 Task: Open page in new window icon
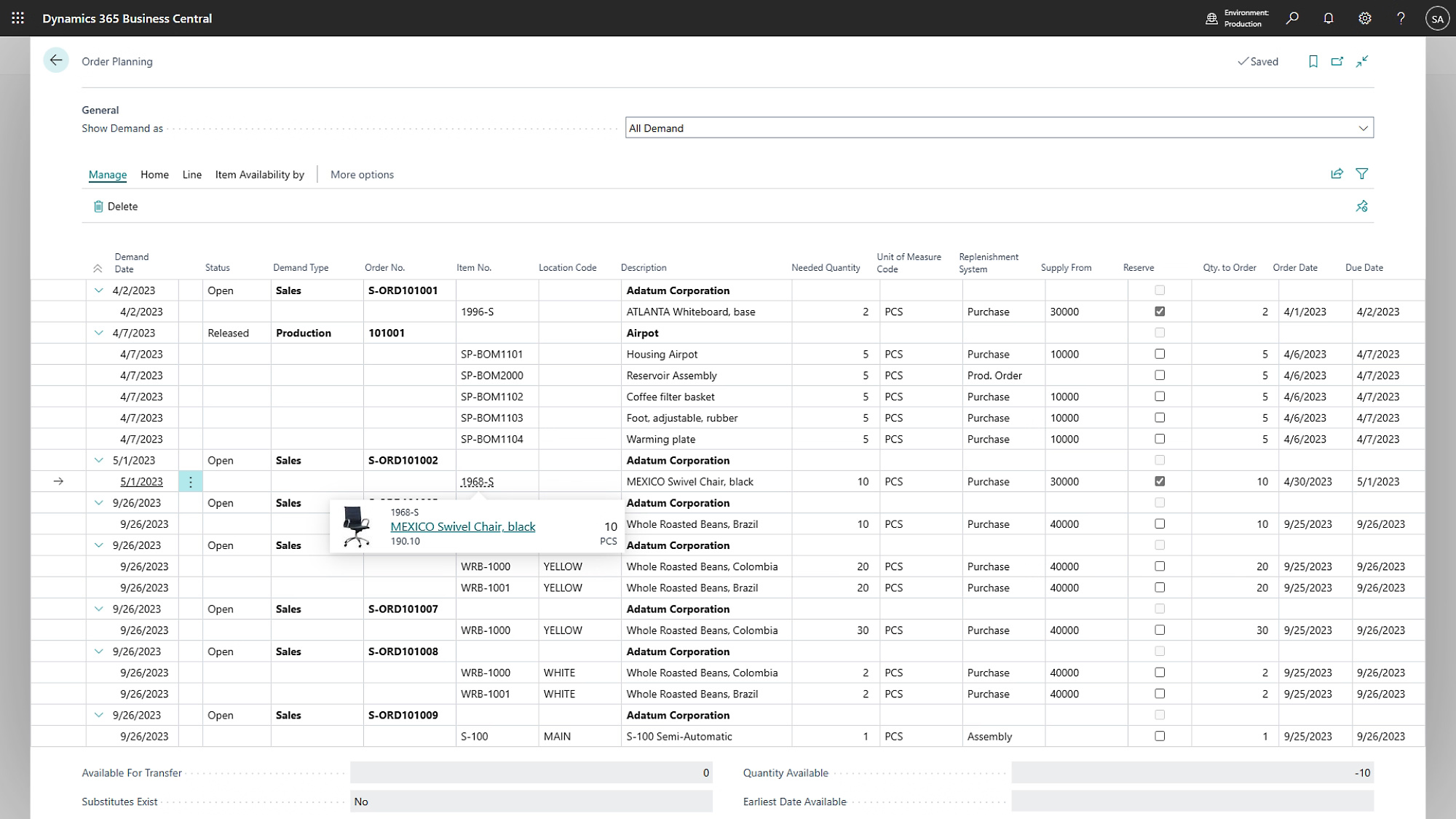pyautogui.click(x=1337, y=61)
